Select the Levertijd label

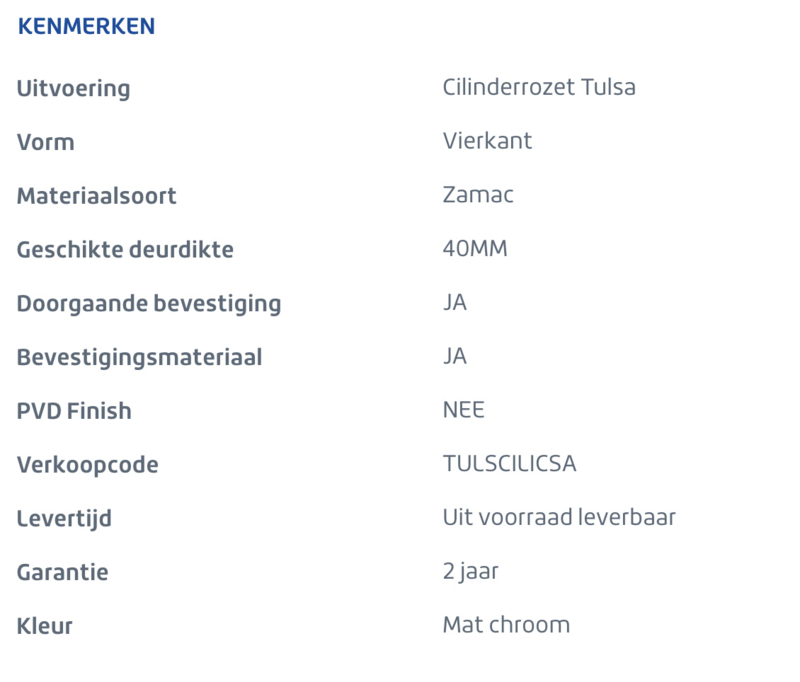click(x=64, y=519)
